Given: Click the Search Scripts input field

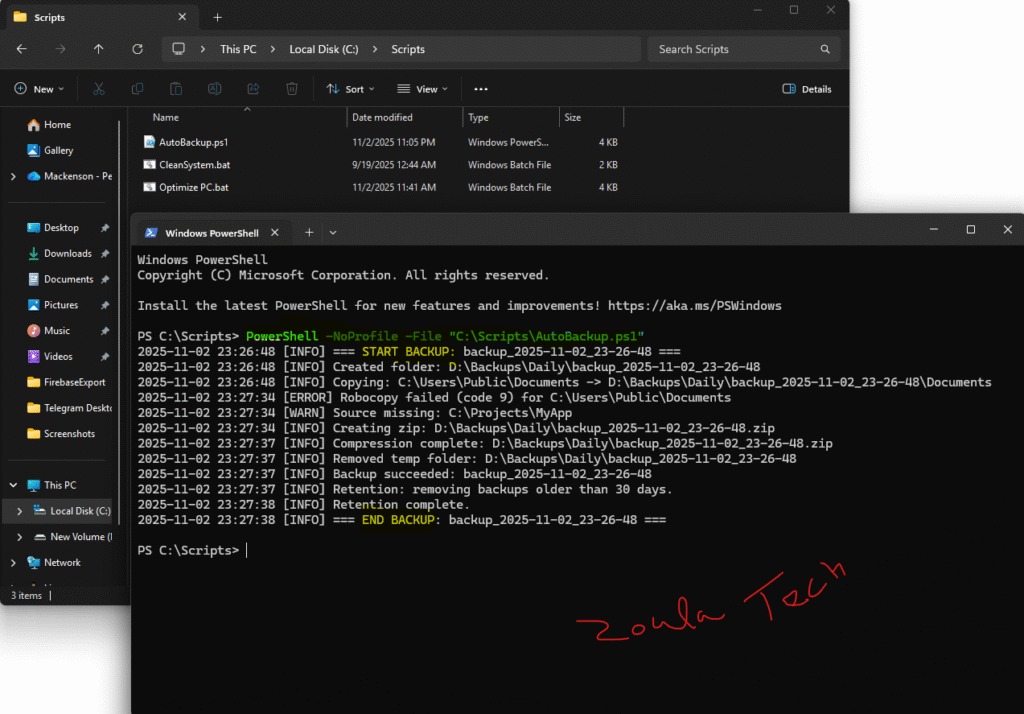Looking at the screenshot, I should tap(735, 49).
